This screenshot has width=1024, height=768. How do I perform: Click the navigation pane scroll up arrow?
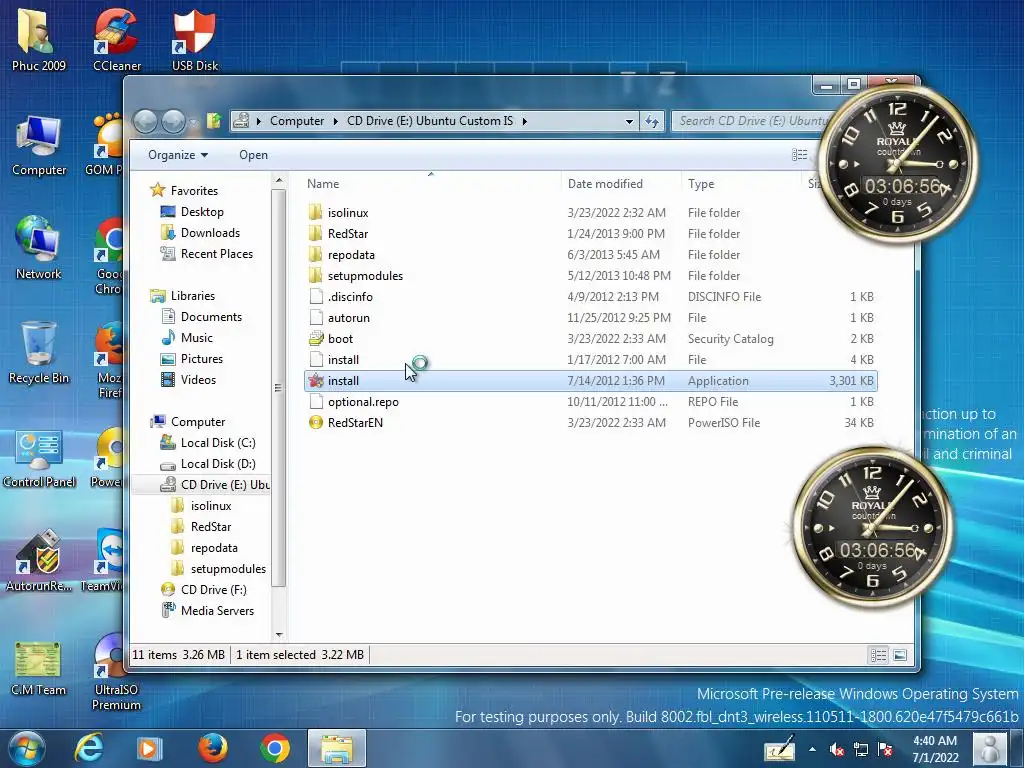click(x=279, y=180)
